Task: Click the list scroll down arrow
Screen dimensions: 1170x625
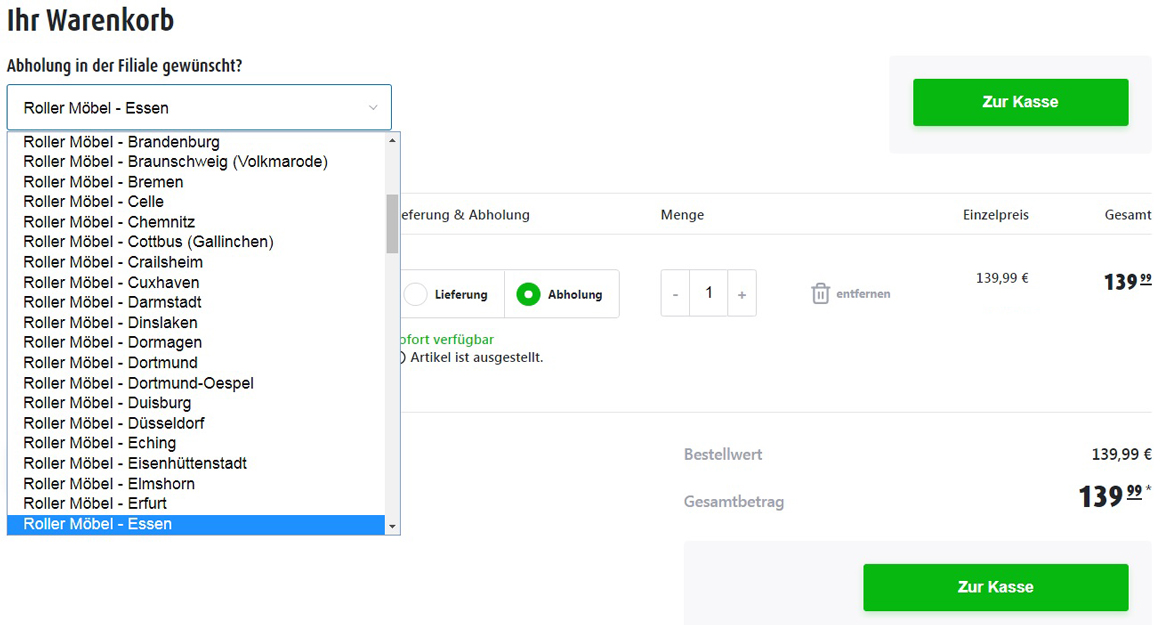Action: [x=392, y=527]
